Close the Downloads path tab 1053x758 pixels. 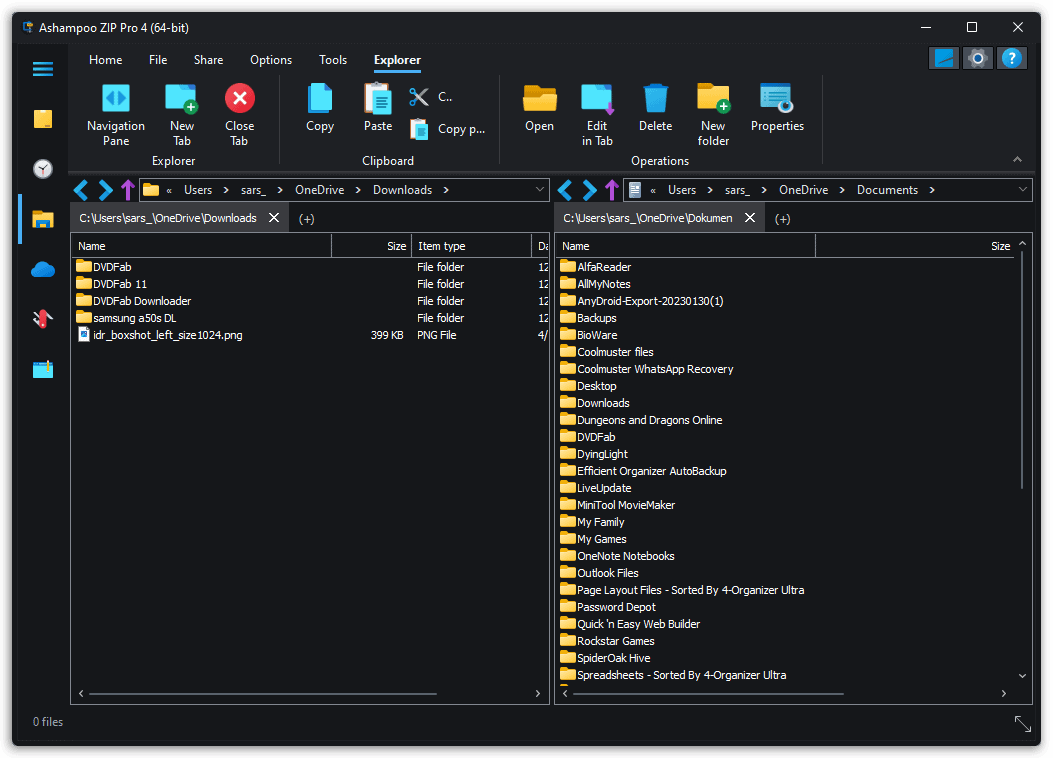click(274, 218)
